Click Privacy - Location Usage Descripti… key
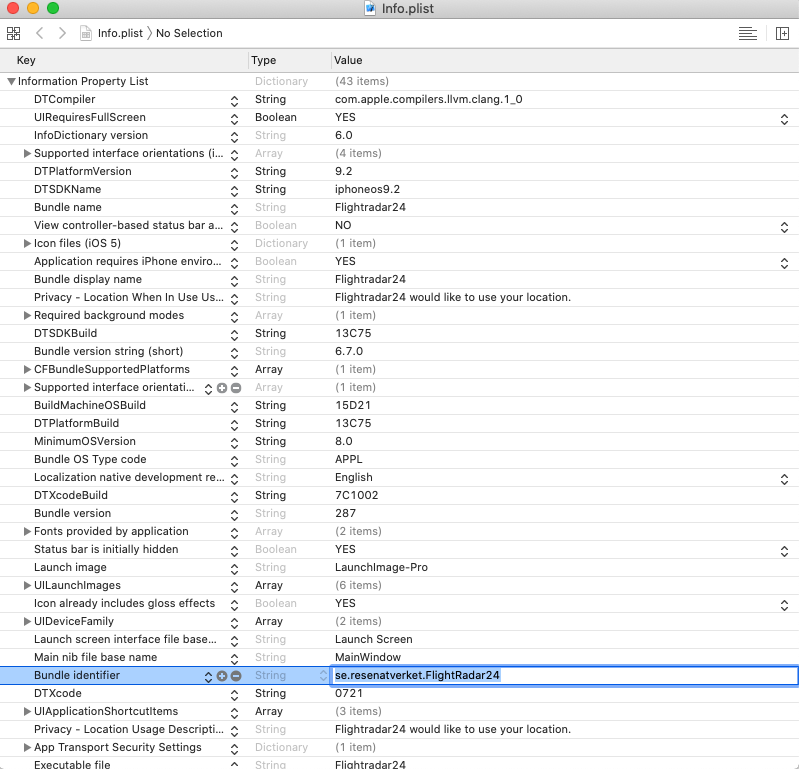Screen dimensions: 799x769 (129, 729)
